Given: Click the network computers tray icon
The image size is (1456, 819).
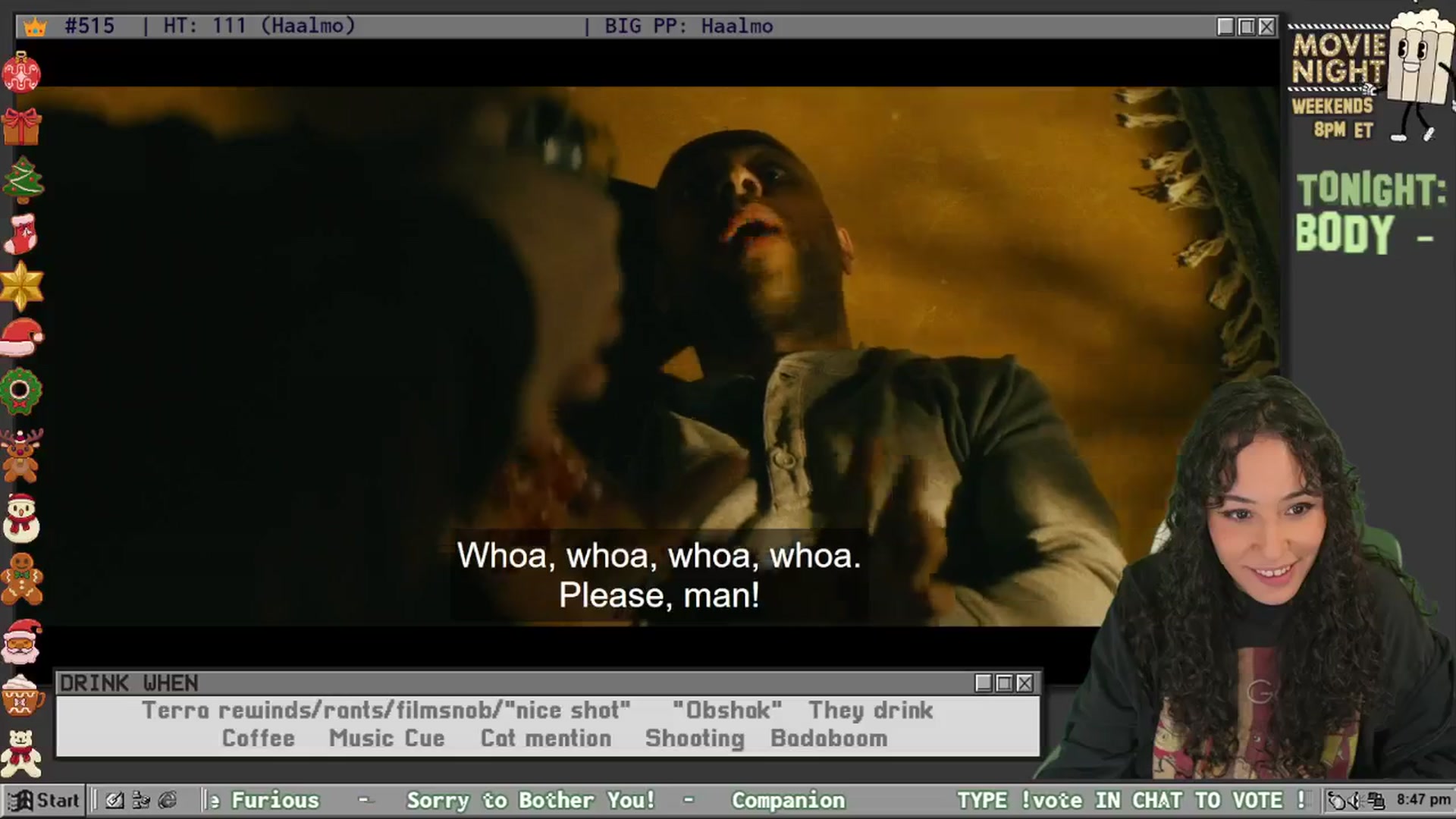Looking at the screenshot, I should [1376, 800].
